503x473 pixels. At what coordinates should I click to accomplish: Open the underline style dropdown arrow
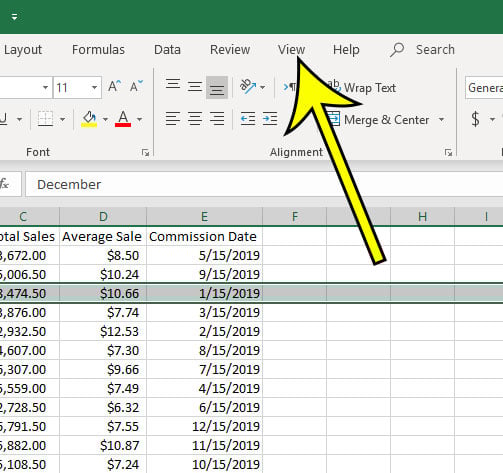[x=19, y=119]
